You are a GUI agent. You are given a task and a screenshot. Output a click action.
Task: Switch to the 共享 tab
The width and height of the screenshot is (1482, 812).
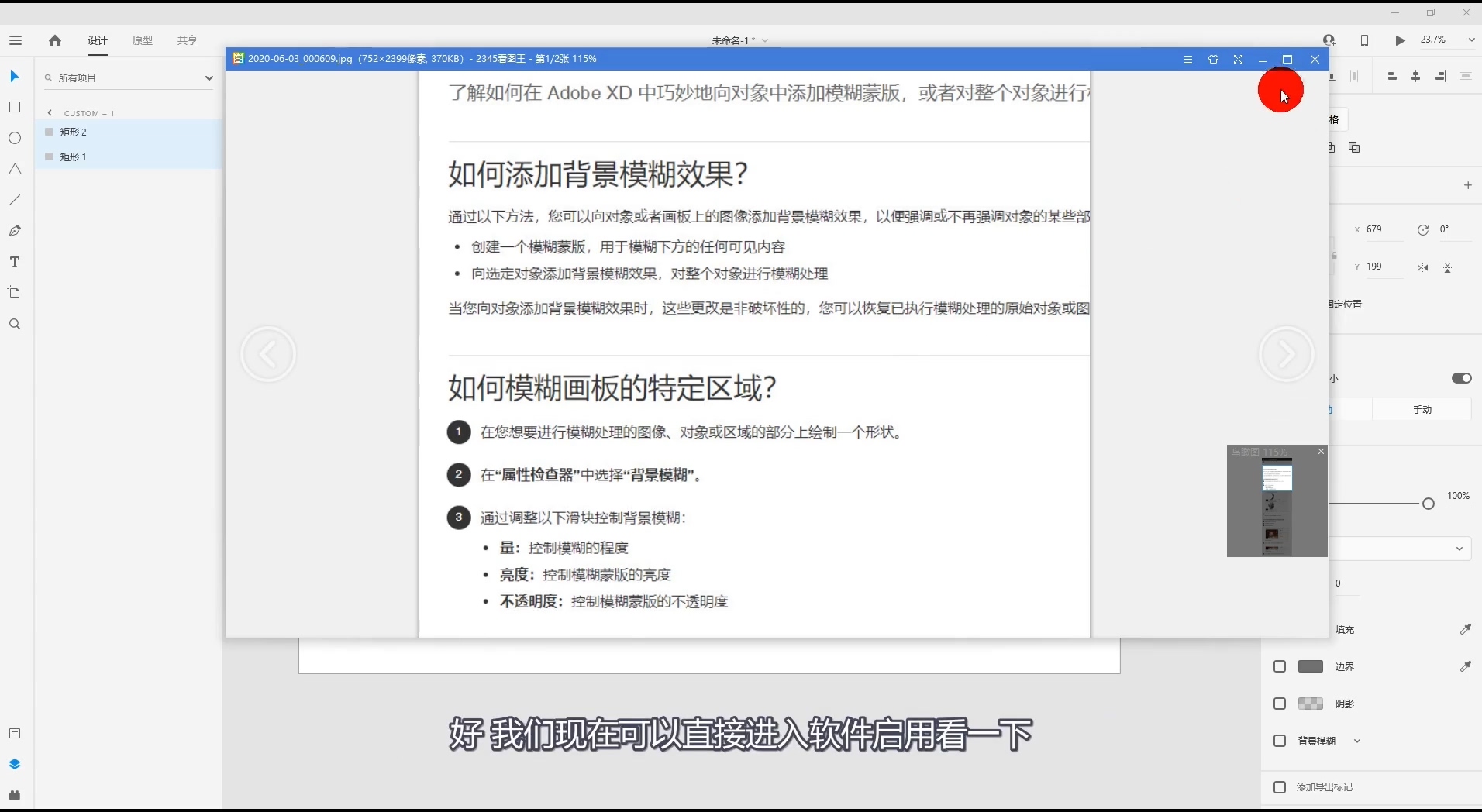tap(188, 40)
